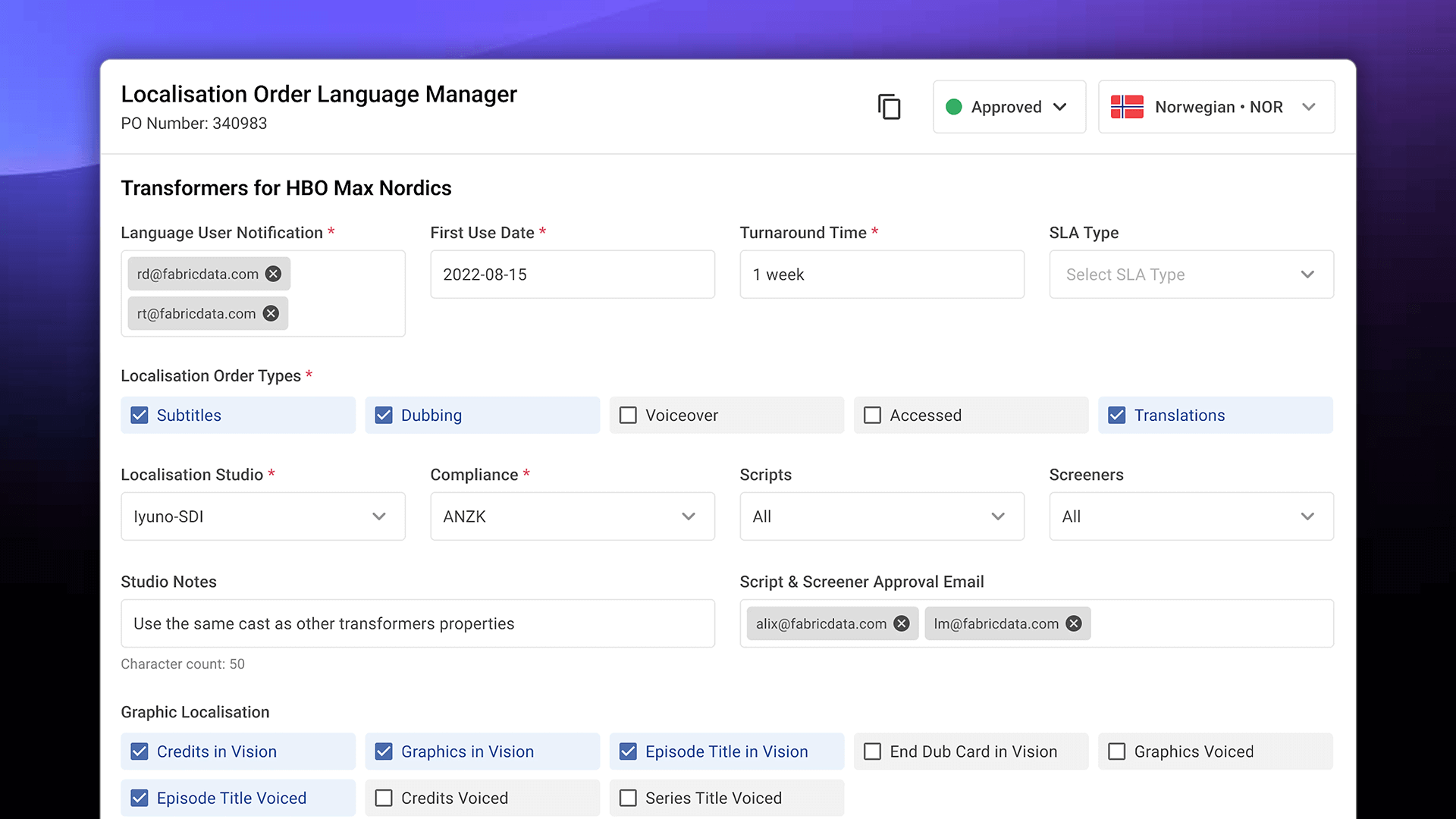Click 'Transformers for HBO Max Nordics' heading
This screenshot has height=819, width=1456.
(x=286, y=188)
